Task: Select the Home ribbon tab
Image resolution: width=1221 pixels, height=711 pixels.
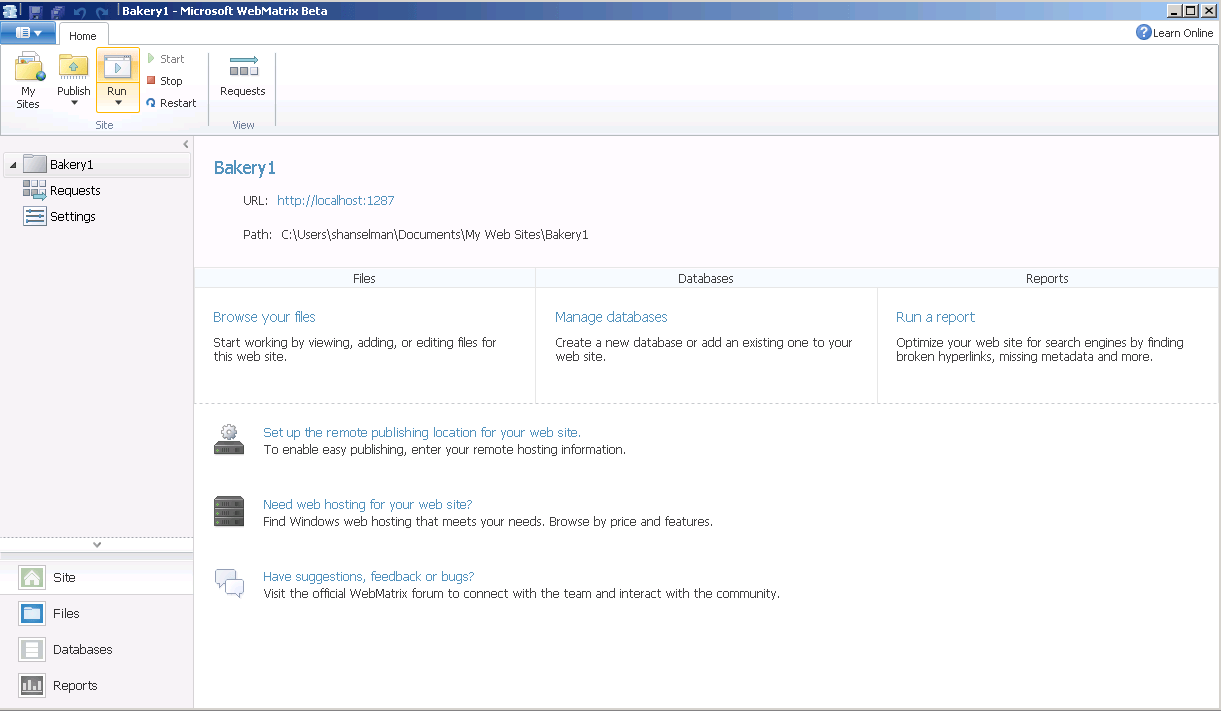Action: coord(83,35)
